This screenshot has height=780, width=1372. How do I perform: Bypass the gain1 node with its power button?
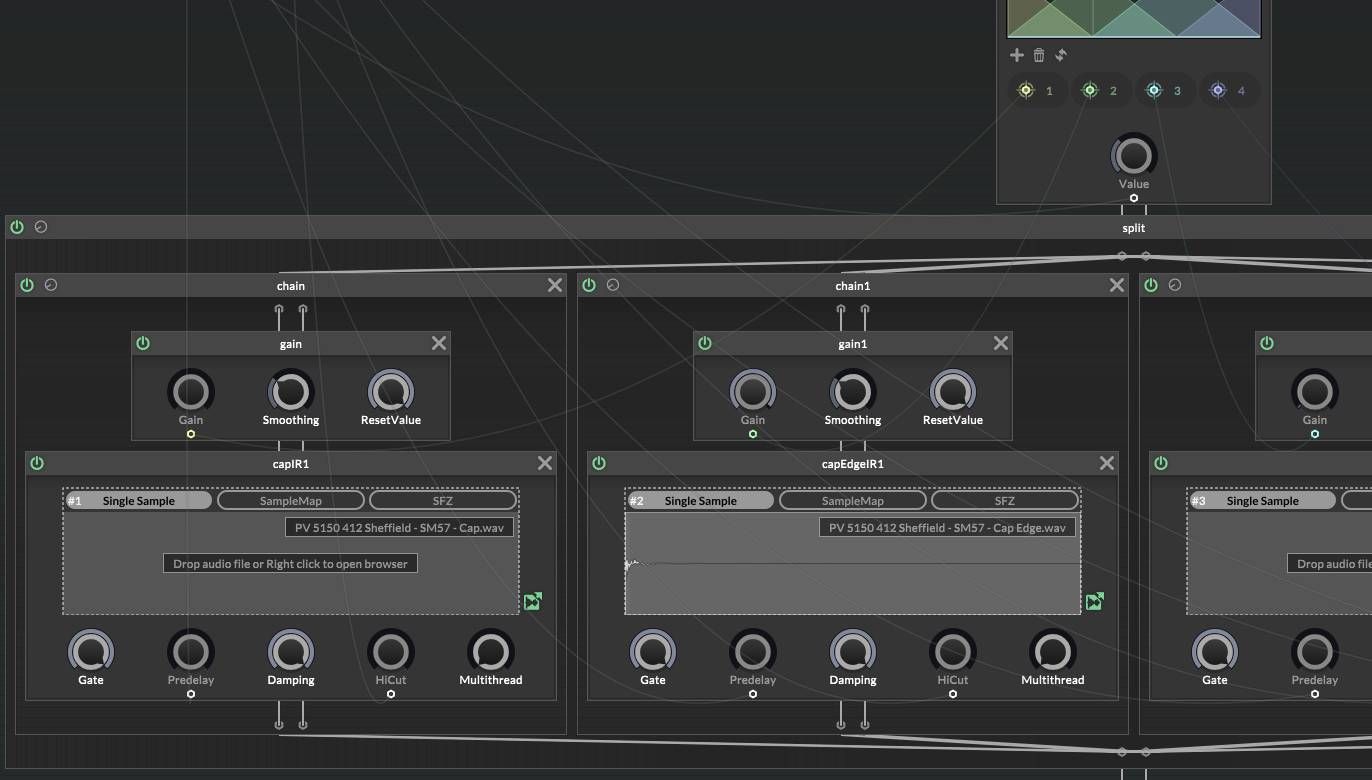705,343
